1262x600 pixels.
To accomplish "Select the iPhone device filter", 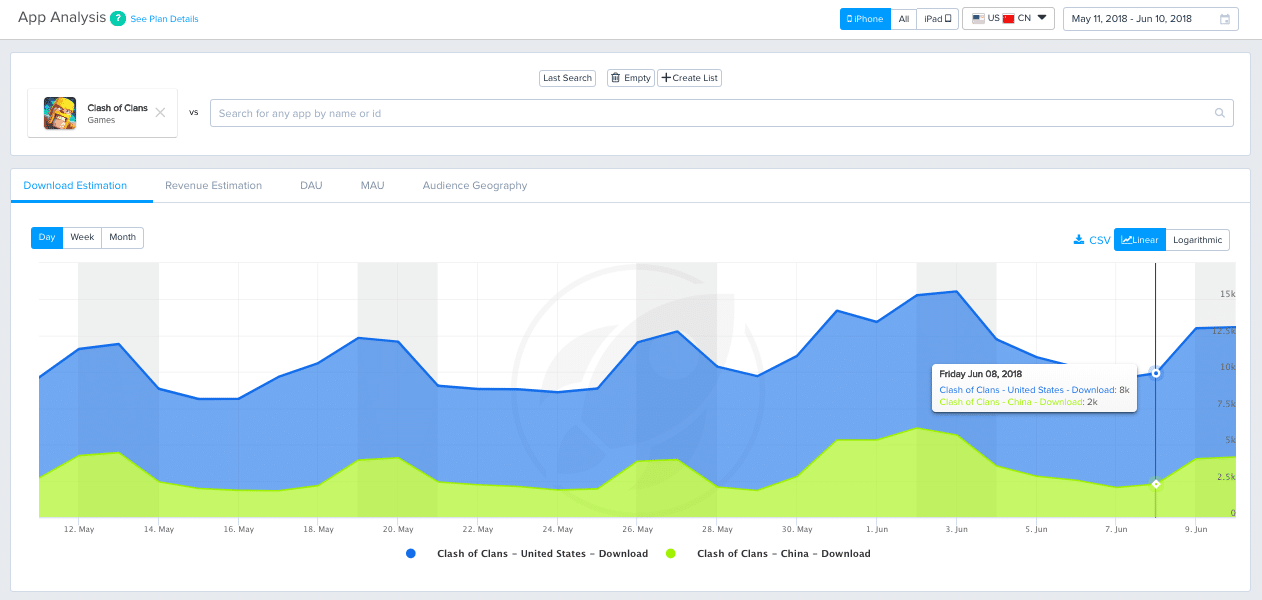I will point(865,19).
